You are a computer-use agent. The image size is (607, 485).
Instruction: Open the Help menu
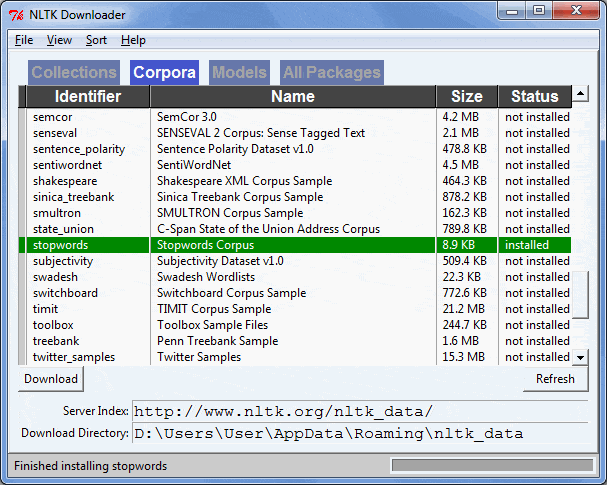[x=133, y=40]
